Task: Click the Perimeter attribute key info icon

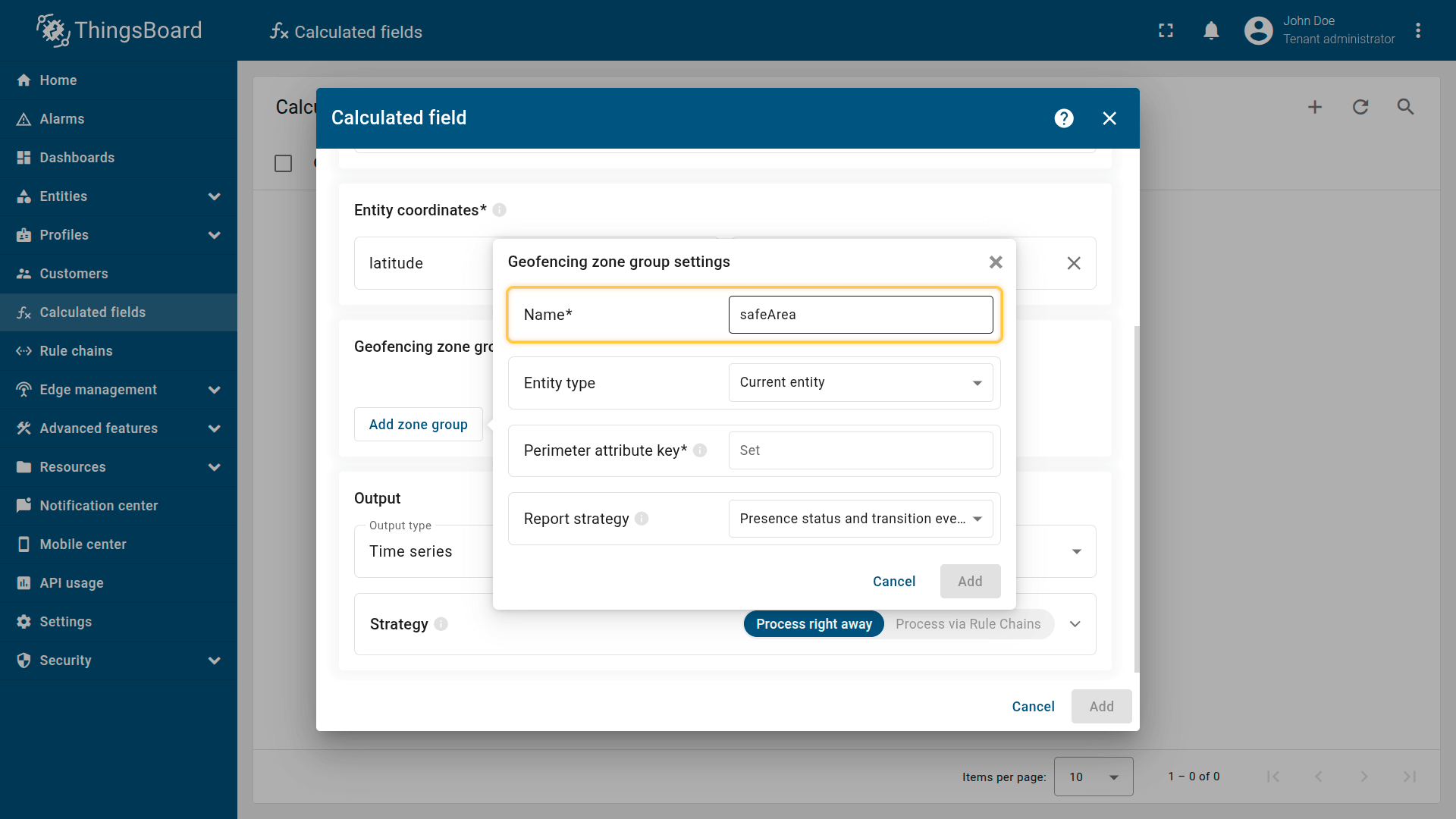Action: click(700, 450)
